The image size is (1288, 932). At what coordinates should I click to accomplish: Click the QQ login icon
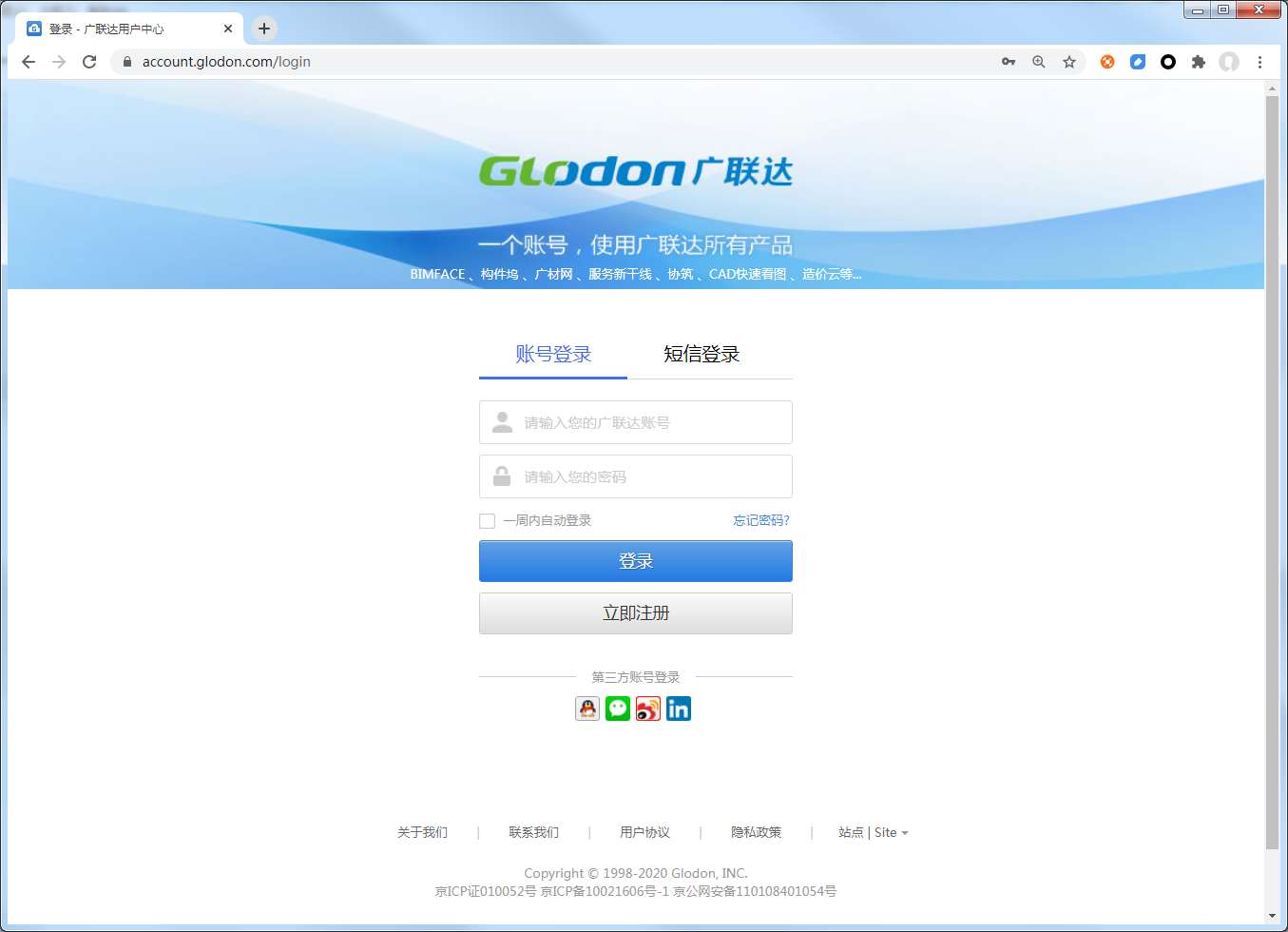click(x=587, y=709)
